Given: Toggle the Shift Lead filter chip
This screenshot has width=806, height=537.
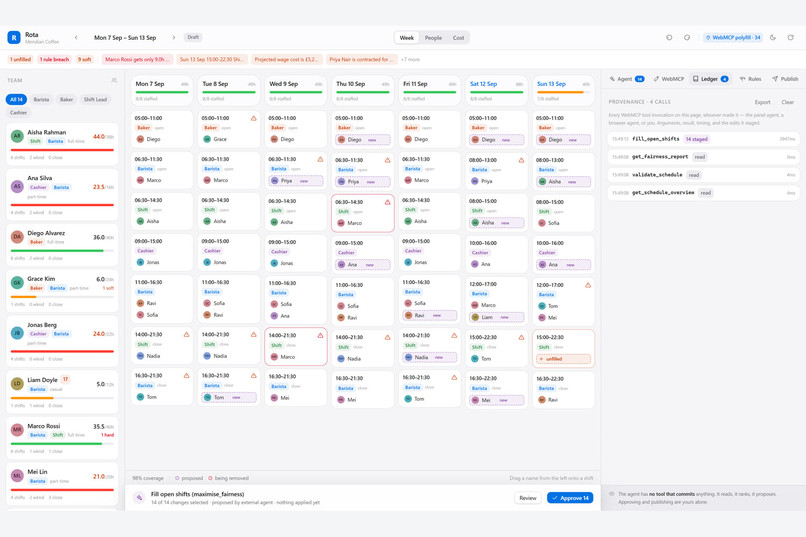Looking at the screenshot, I should 95,99.
